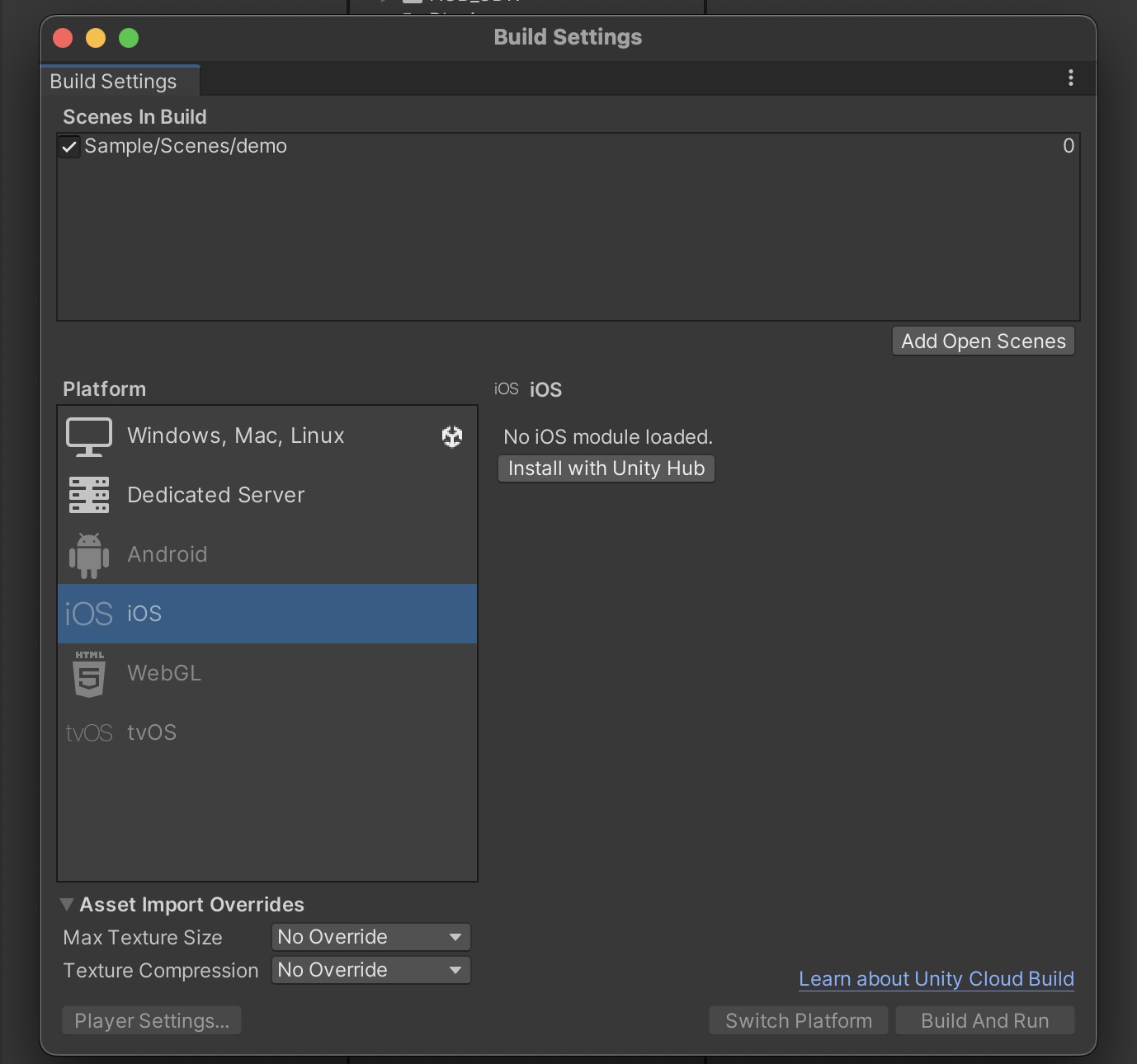
Task: Click the Switch Platform button
Action: pyautogui.click(x=797, y=1020)
